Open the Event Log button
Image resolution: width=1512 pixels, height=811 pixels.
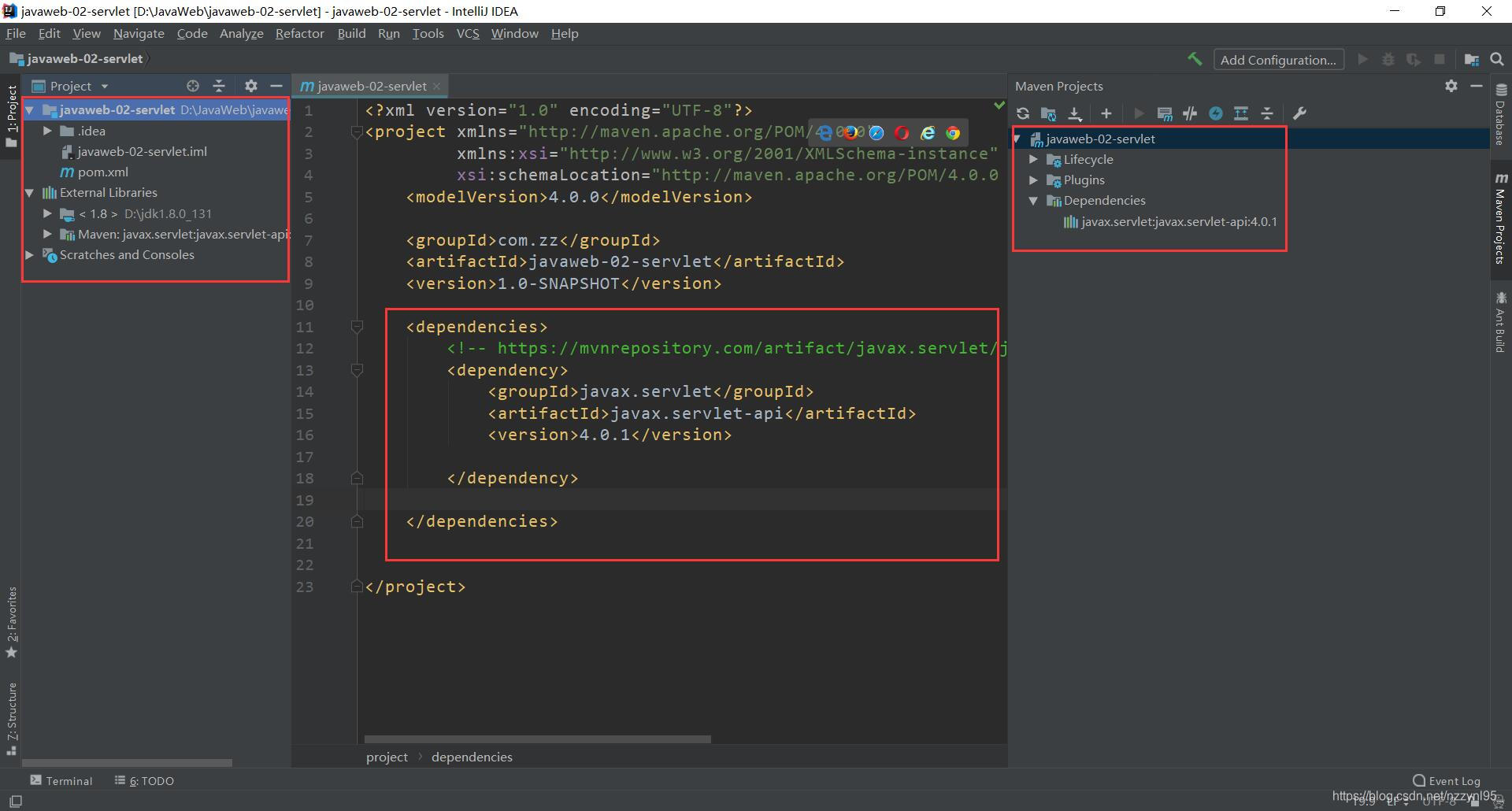(1447, 780)
